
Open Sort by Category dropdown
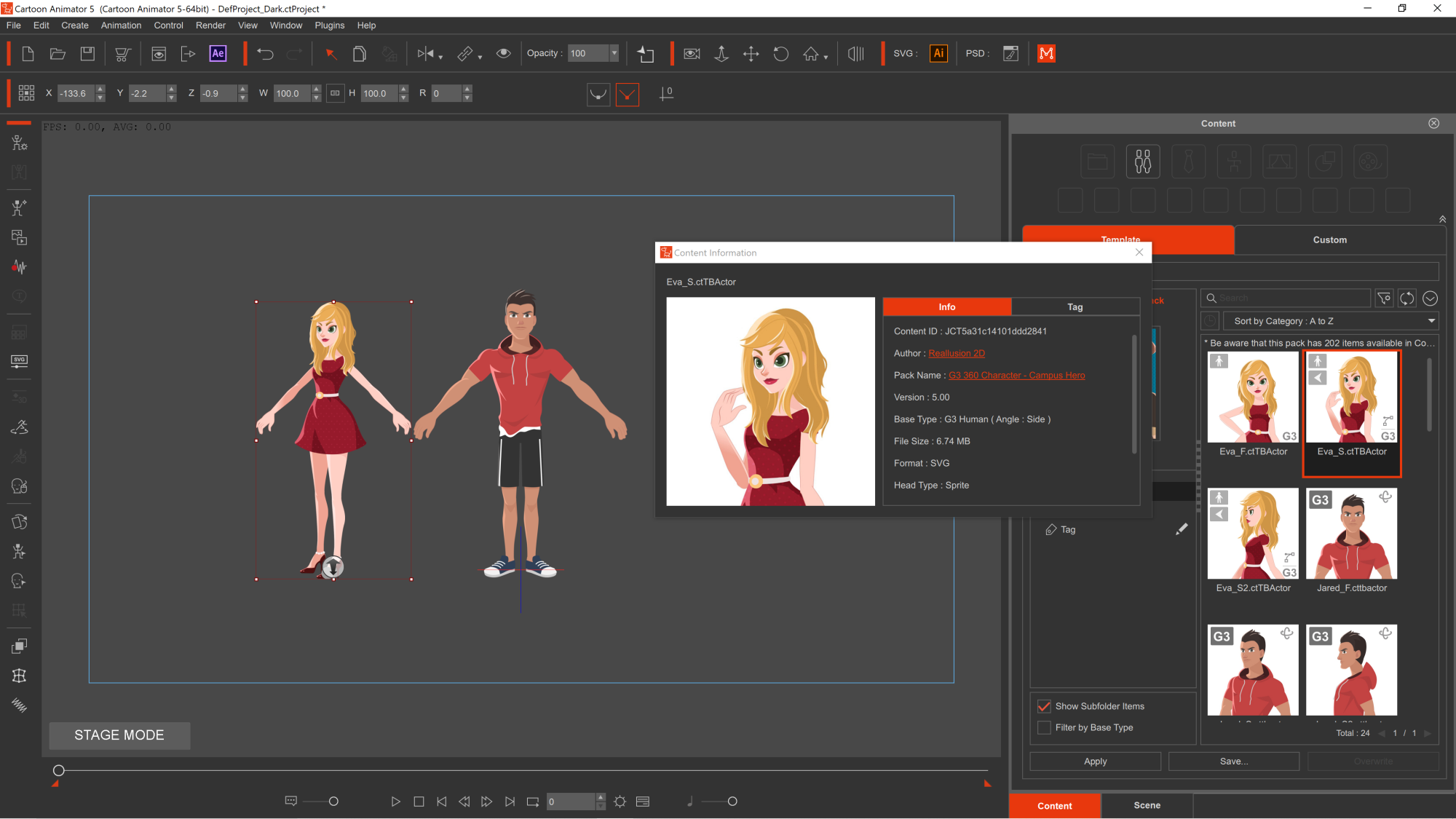1330,321
